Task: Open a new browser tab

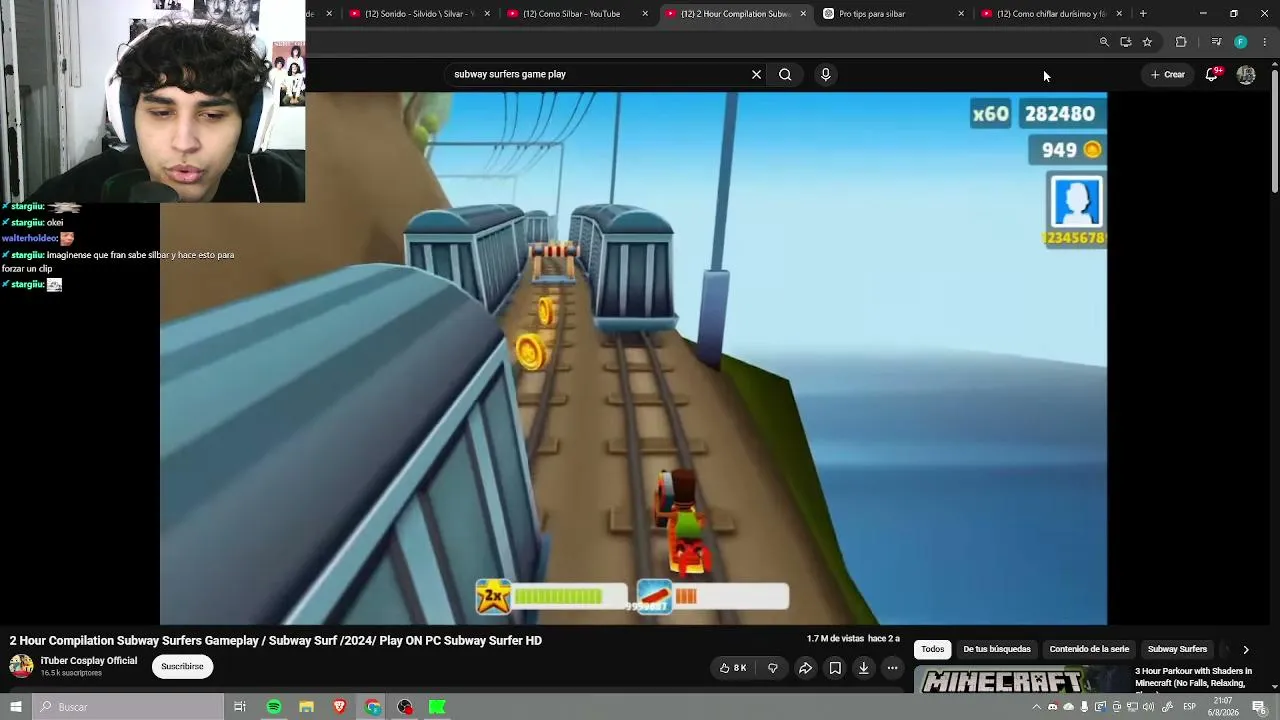Action: tap(1143, 14)
